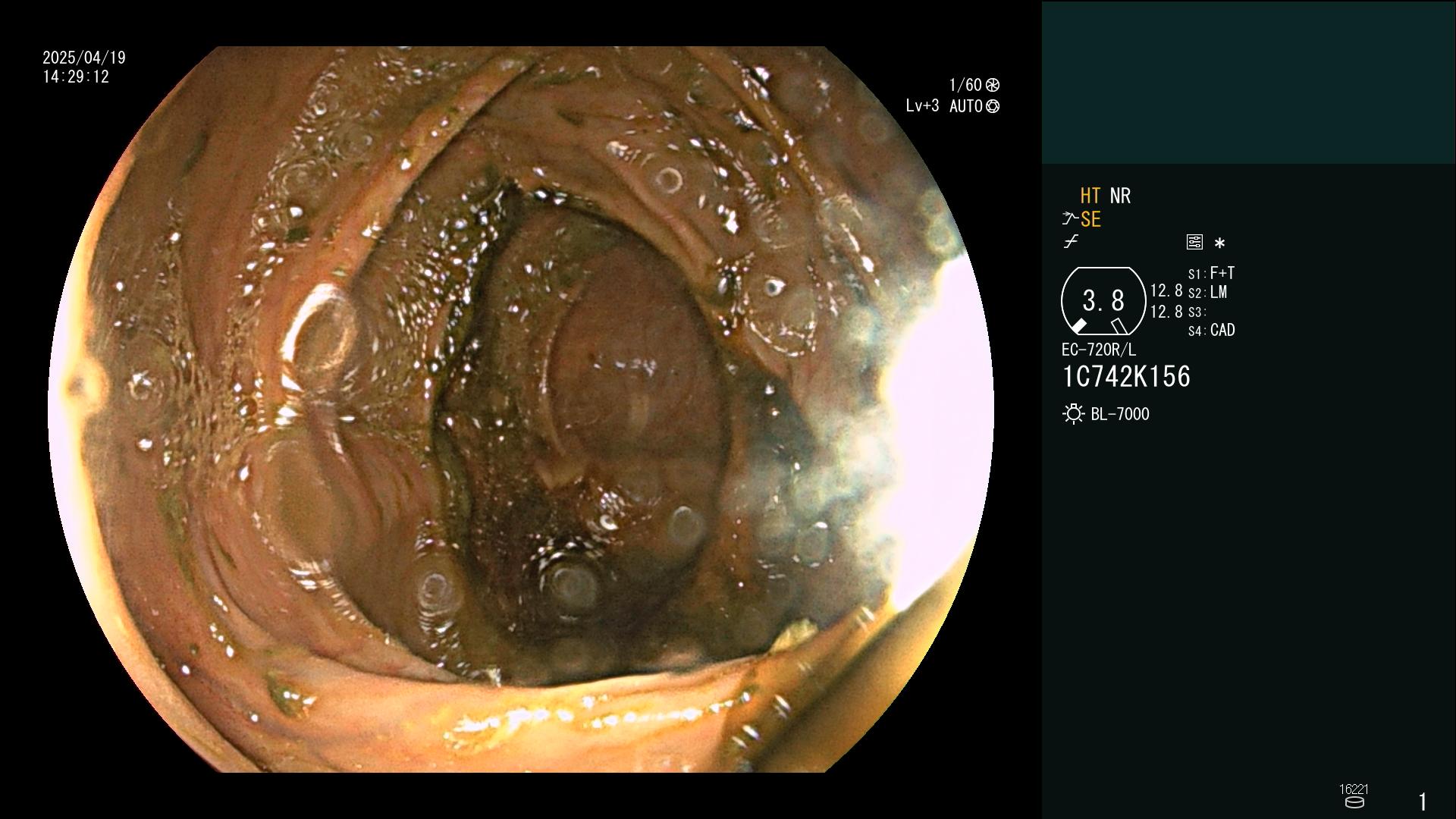
Task: Click the 16221 remaining storage count
Action: click(x=1354, y=789)
